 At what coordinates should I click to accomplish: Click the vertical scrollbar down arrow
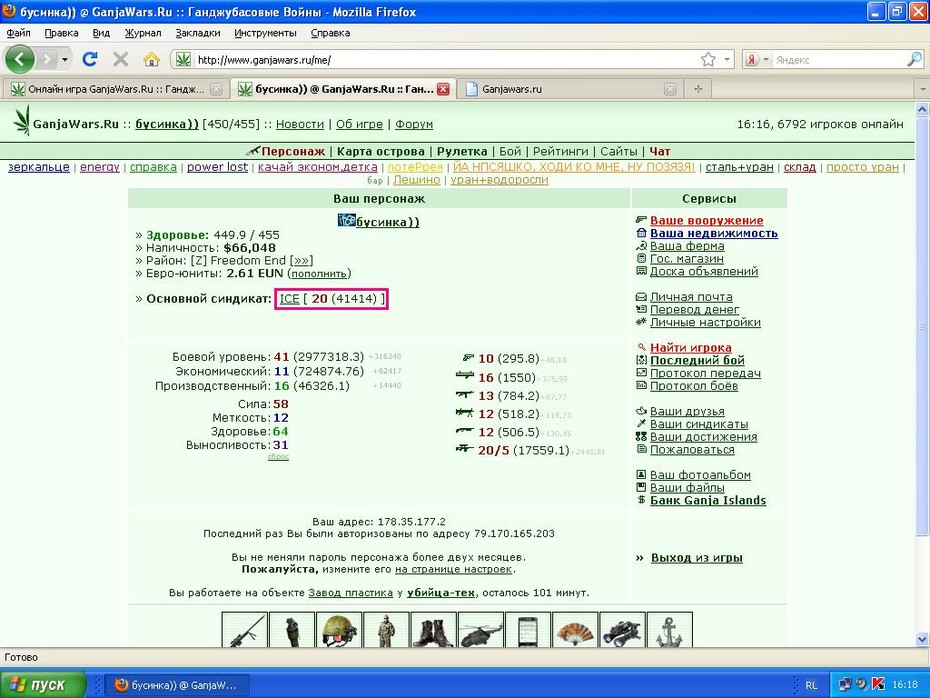[922, 639]
